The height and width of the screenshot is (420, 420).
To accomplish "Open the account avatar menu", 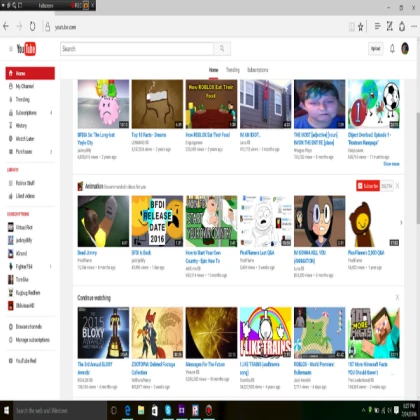I will click(x=405, y=49).
